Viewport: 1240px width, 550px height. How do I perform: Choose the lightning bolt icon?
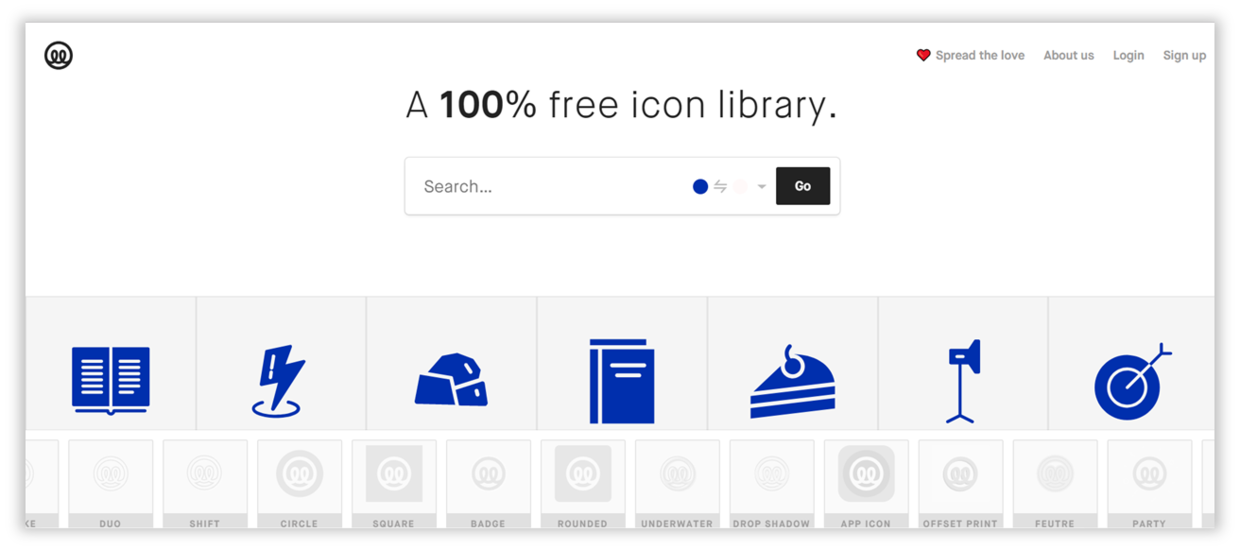[x=279, y=381]
